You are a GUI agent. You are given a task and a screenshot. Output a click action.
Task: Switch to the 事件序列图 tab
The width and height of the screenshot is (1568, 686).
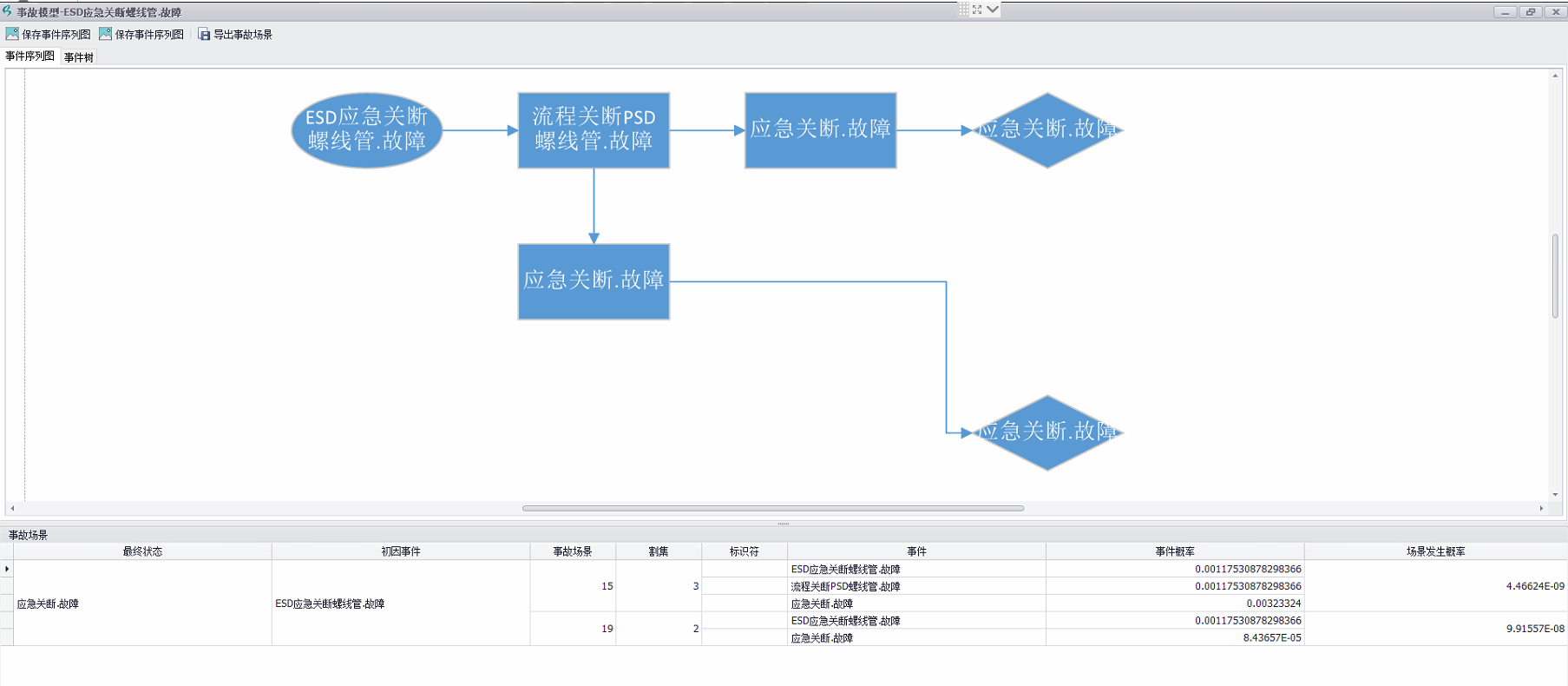[x=30, y=56]
